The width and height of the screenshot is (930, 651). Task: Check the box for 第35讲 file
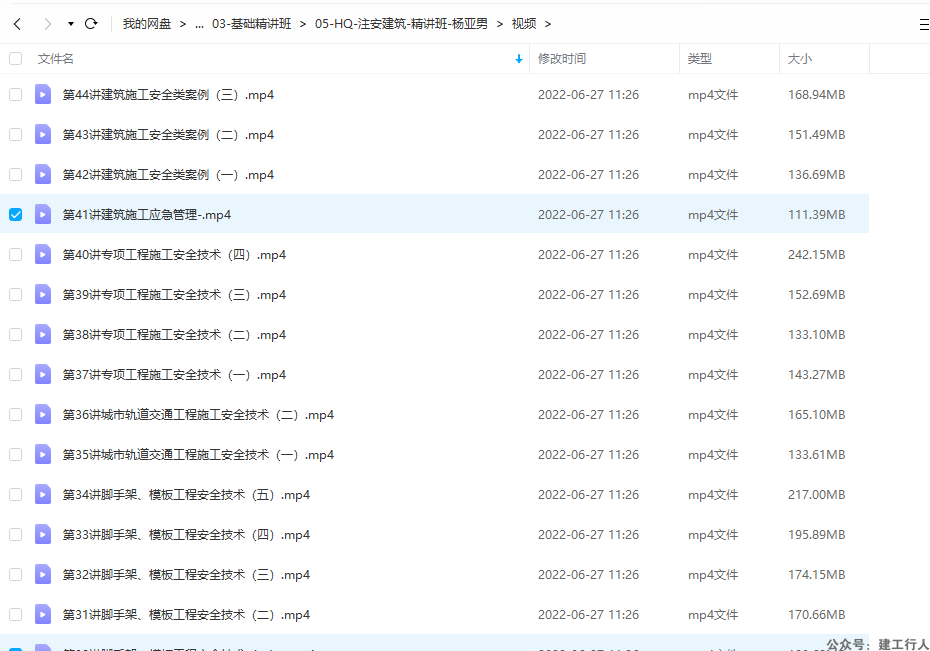tap(15, 455)
